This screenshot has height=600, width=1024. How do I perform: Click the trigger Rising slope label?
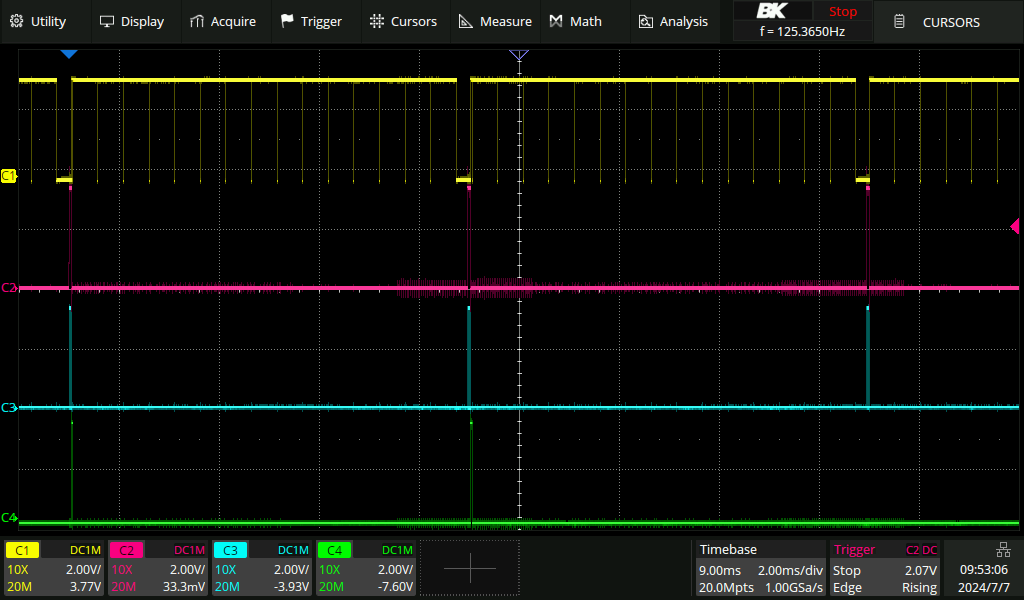(x=920, y=588)
